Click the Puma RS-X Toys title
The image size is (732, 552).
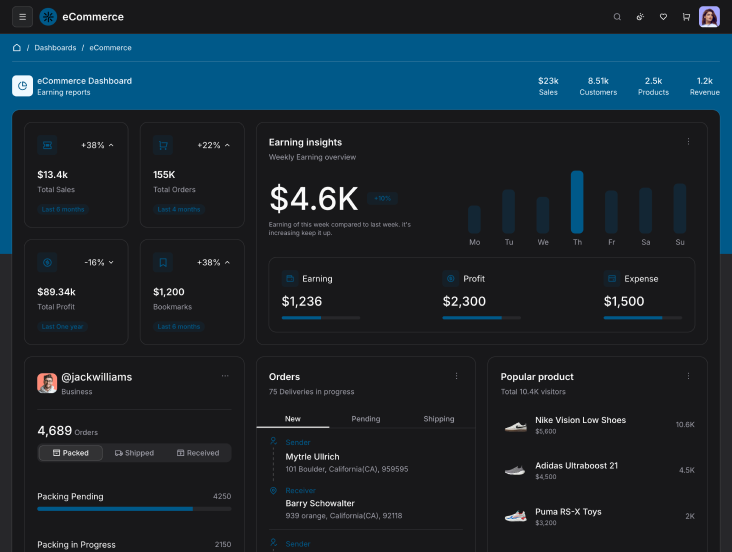click(568, 512)
